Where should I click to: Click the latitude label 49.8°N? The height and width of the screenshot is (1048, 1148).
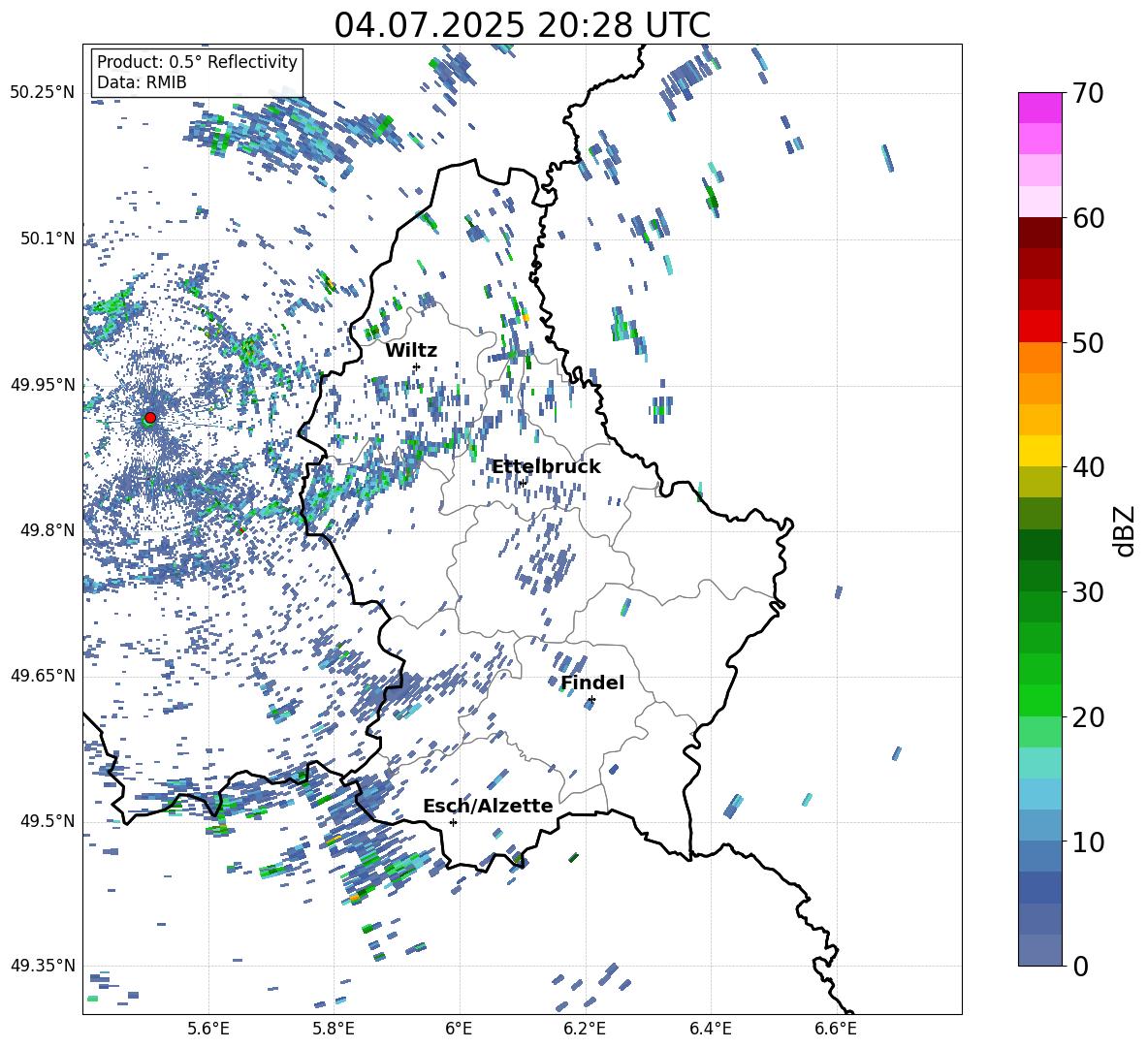point(47,530)
